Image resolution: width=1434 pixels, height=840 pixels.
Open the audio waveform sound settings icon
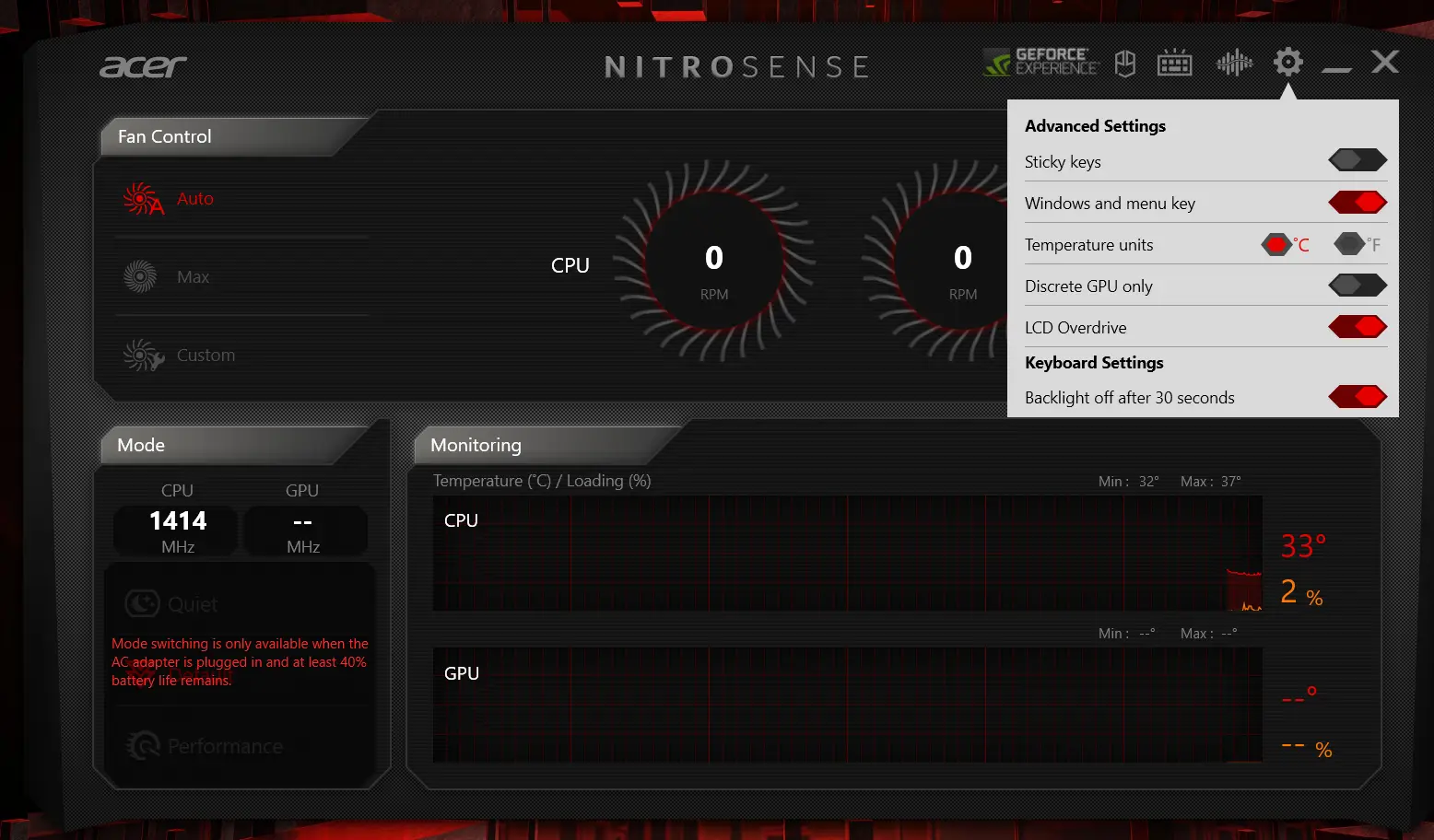point(1234,64)
